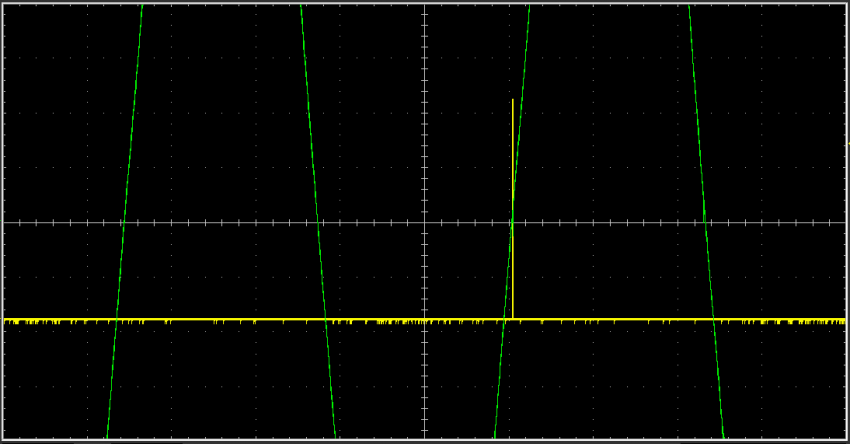Click where leftmost rising edge crosses yellow baseline
The height and width of the screenshot is (444, 850).
pos(117,320)
